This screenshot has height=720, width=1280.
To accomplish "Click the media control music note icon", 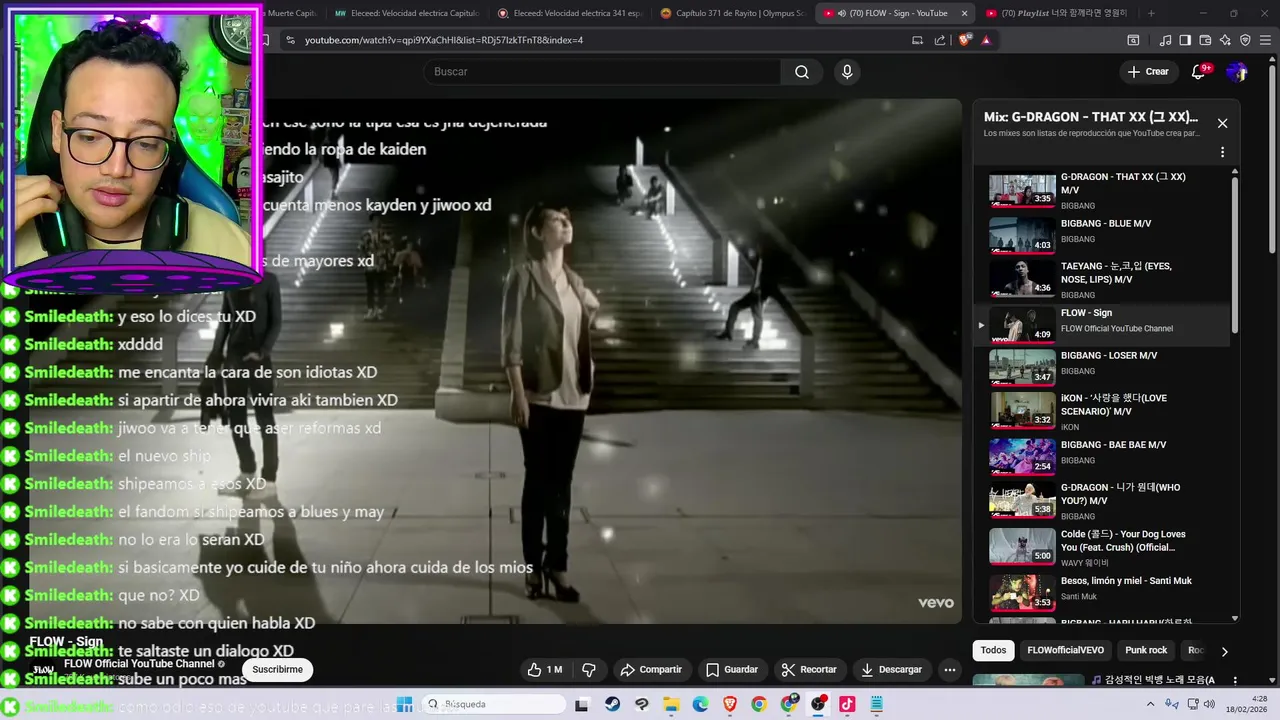I will click(x=1165, y=40).
